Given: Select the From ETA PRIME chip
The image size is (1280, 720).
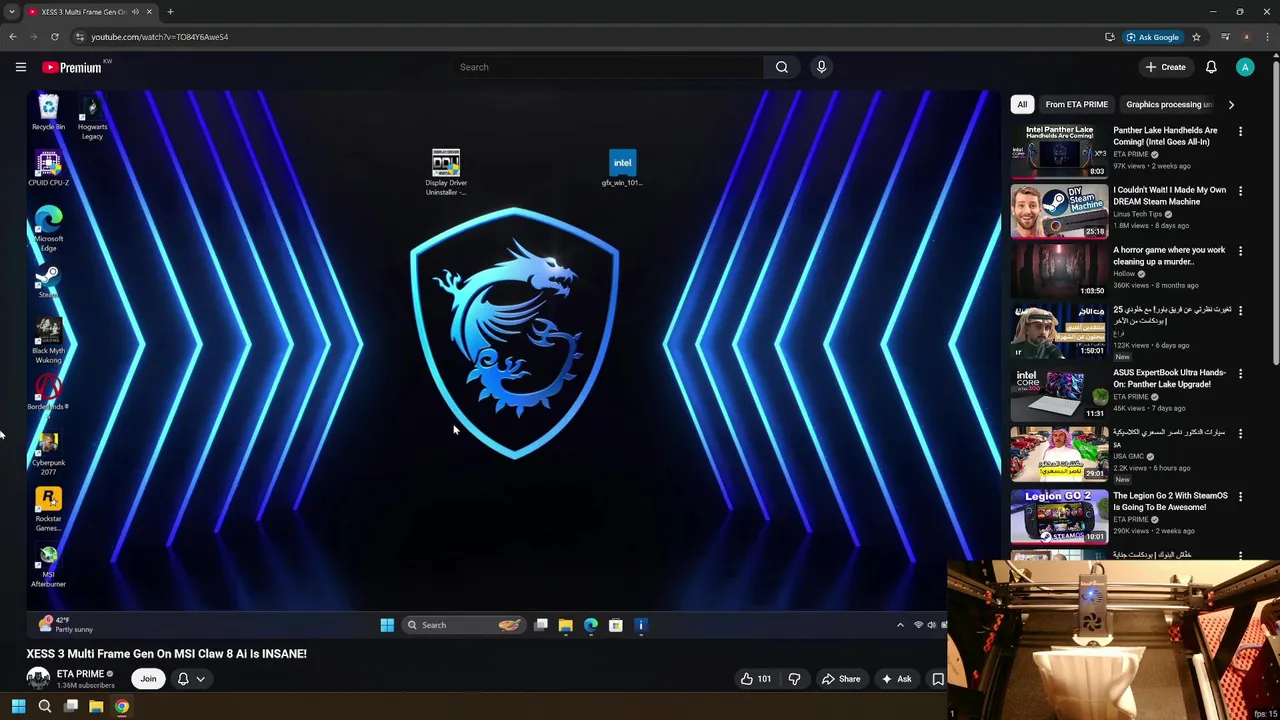Looking at the screenshot, I should point(1076,104).
